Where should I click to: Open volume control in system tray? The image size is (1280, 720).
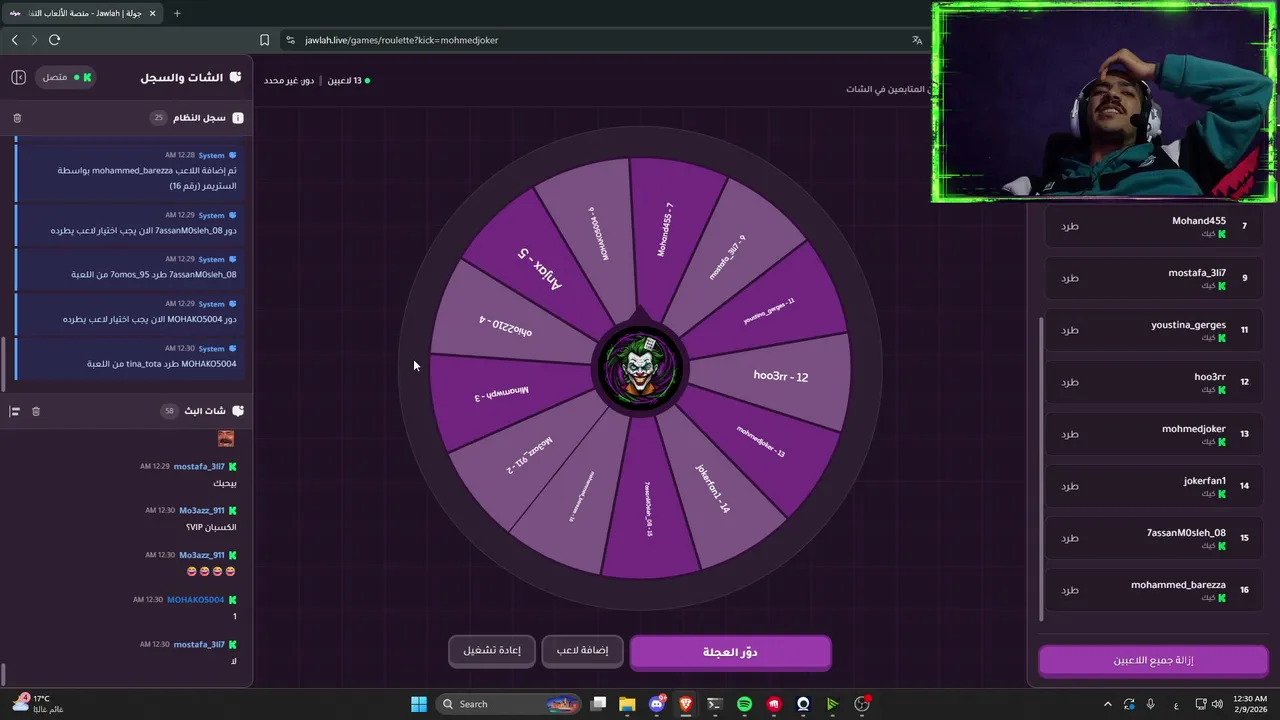point(1218,704)
